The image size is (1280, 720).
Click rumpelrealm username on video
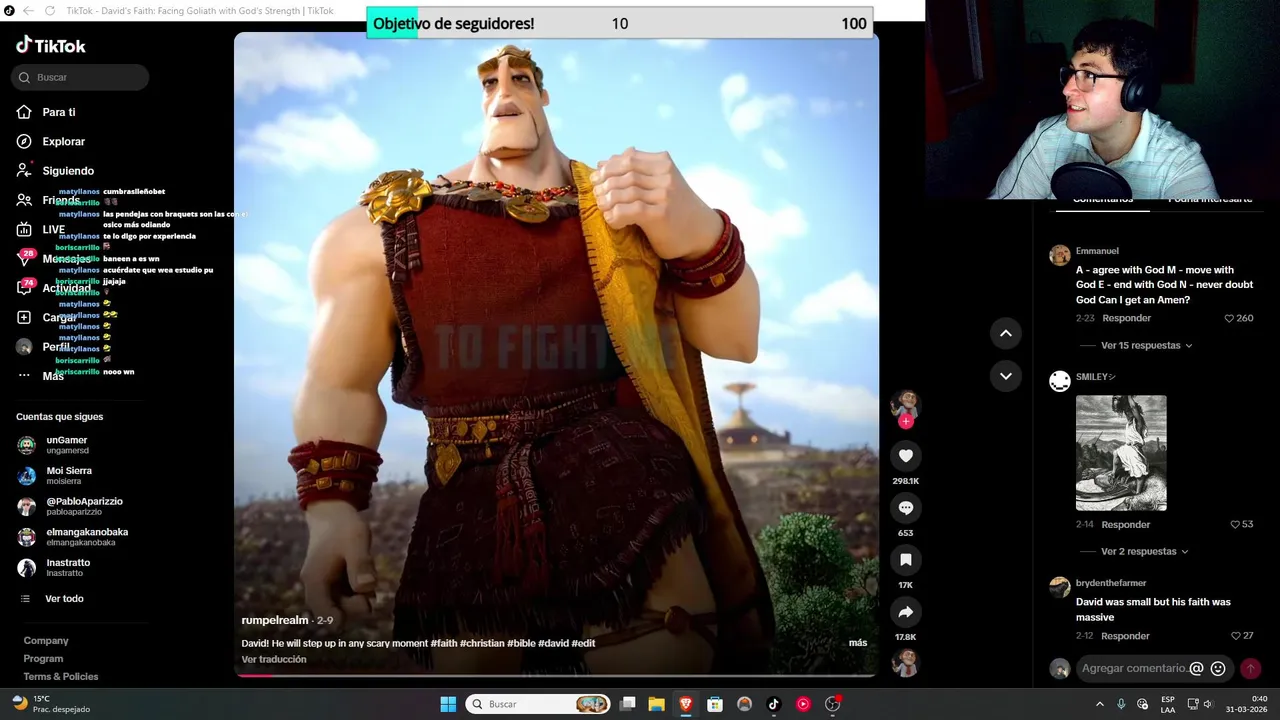click(275, 620)
